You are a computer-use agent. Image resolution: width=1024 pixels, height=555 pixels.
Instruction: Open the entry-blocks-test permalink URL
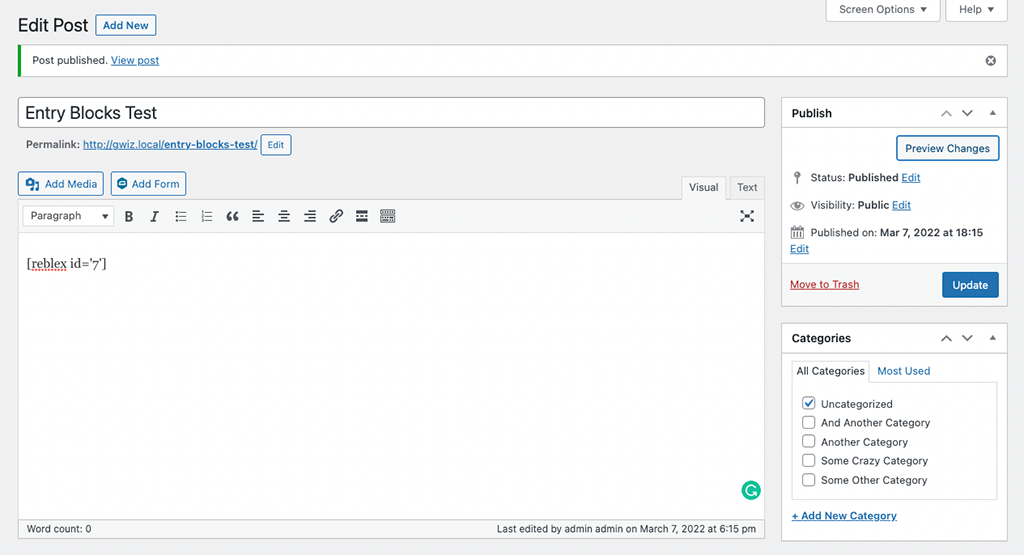[x=170, y=144]
